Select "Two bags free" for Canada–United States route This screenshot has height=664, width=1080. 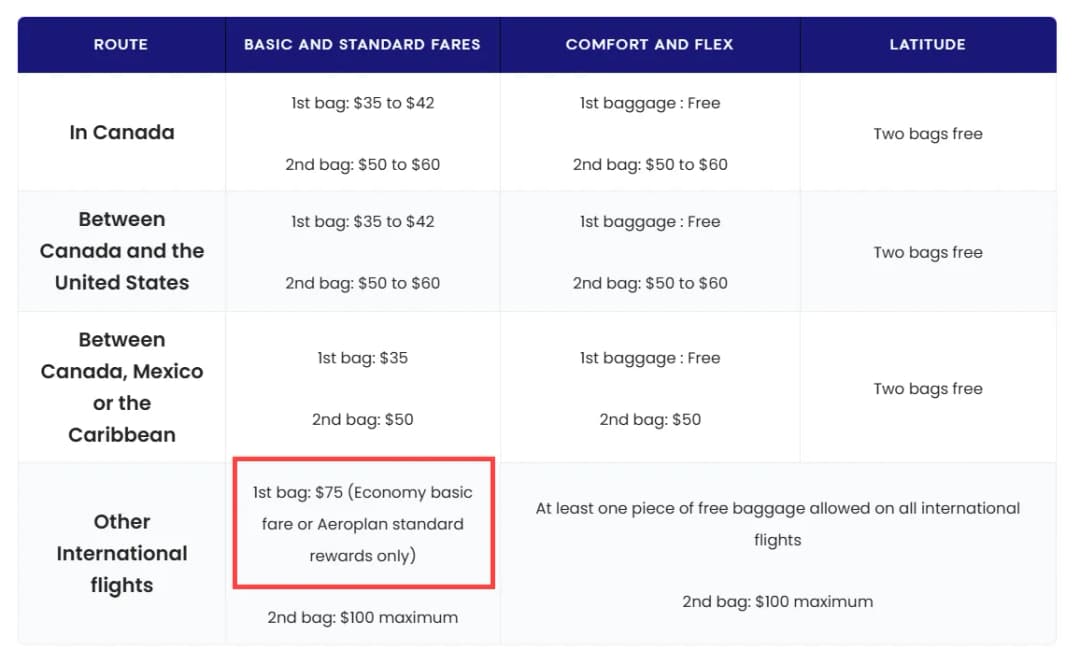point(927,253)
